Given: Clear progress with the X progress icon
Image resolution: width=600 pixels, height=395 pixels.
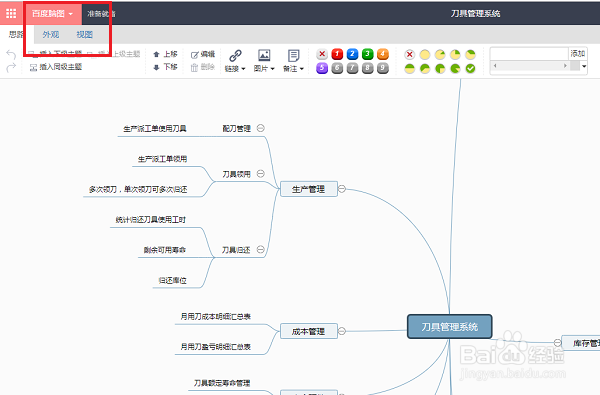Looking at the screenshot, I should click(409, 54).
